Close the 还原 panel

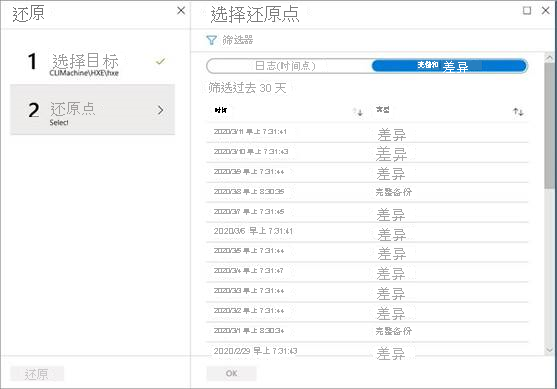[181, 11]
